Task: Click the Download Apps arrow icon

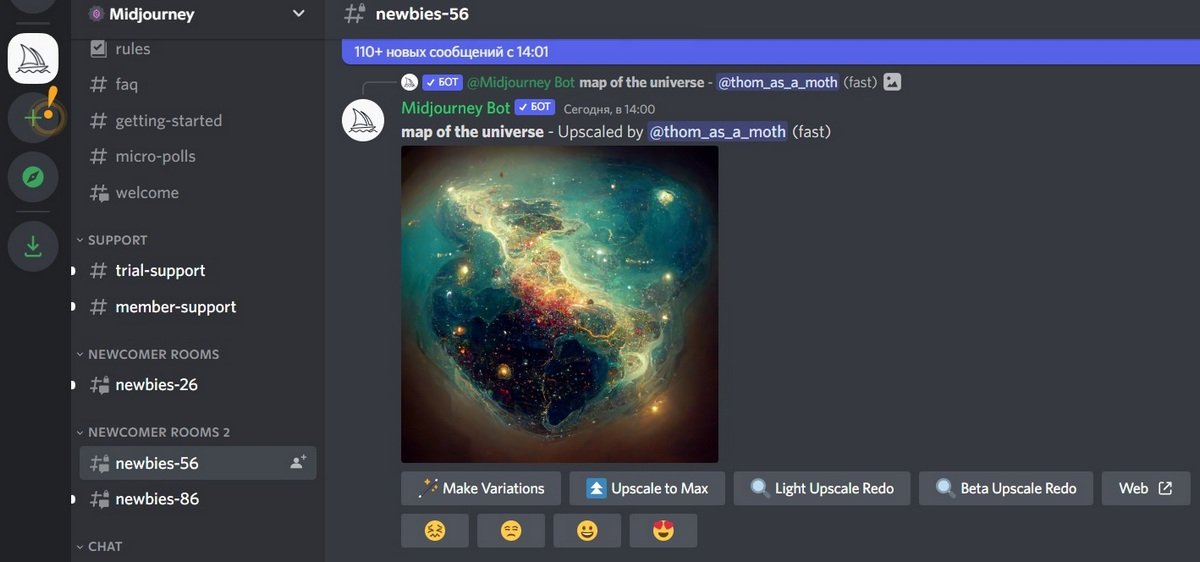Action: coord(33,246)
